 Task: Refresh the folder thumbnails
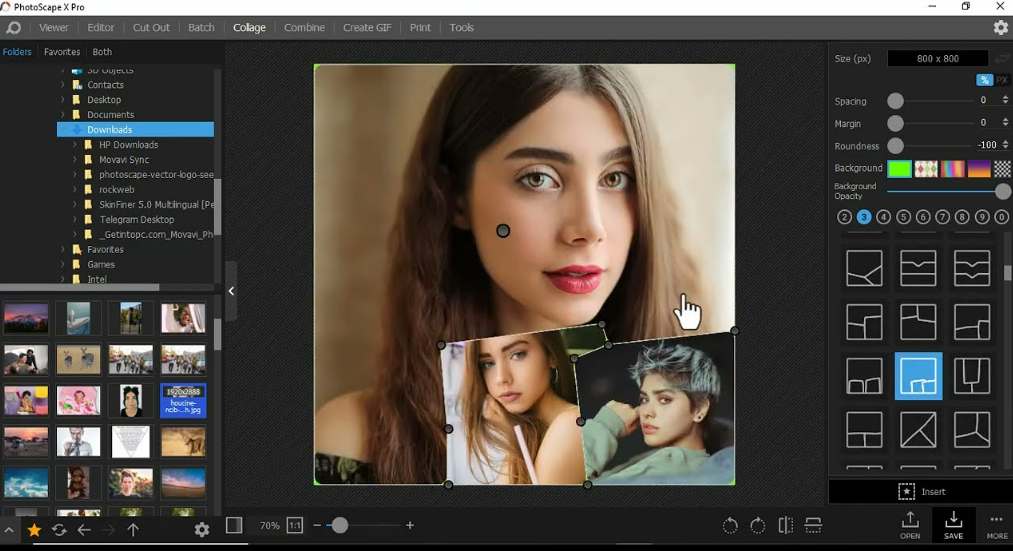point(59,530)
